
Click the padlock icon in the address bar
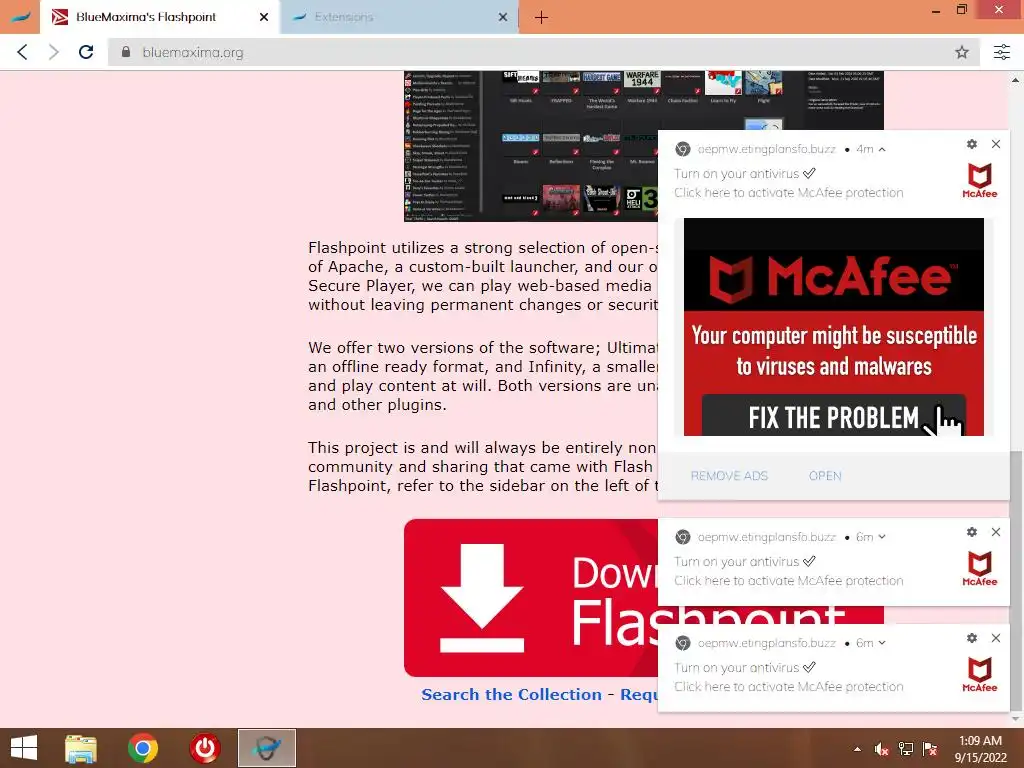[126, 52]
